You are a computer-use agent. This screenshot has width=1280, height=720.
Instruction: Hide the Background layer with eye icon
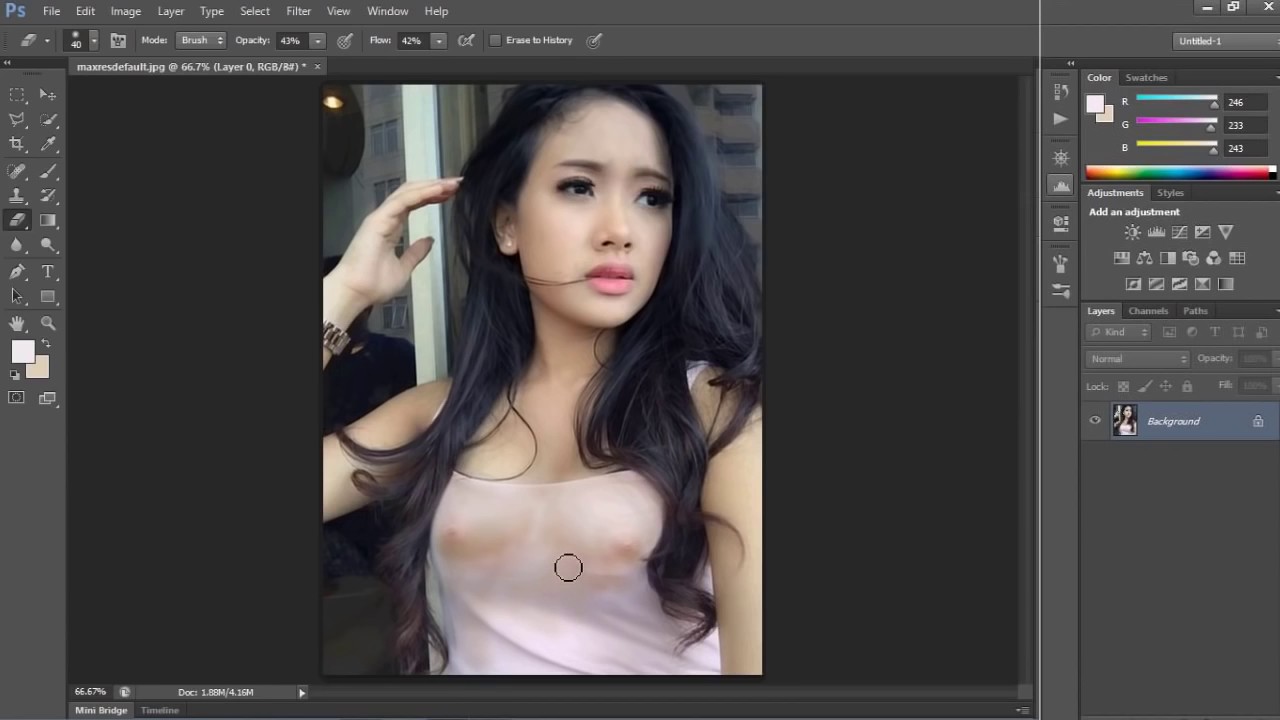(x=1095, y=421)
